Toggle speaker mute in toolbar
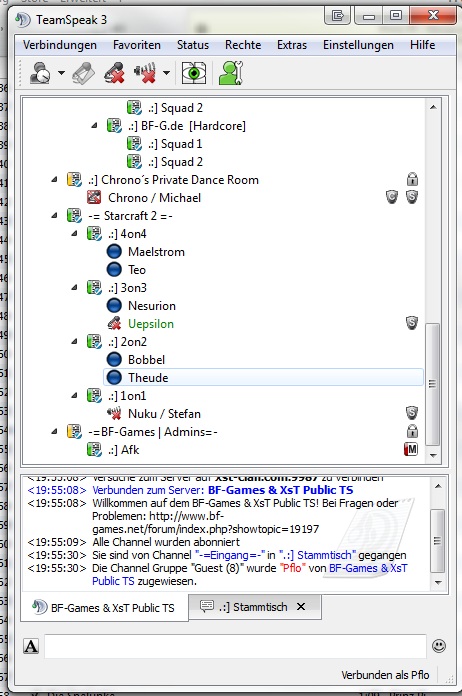The image size is (462, 696). [x=145, y=73]
